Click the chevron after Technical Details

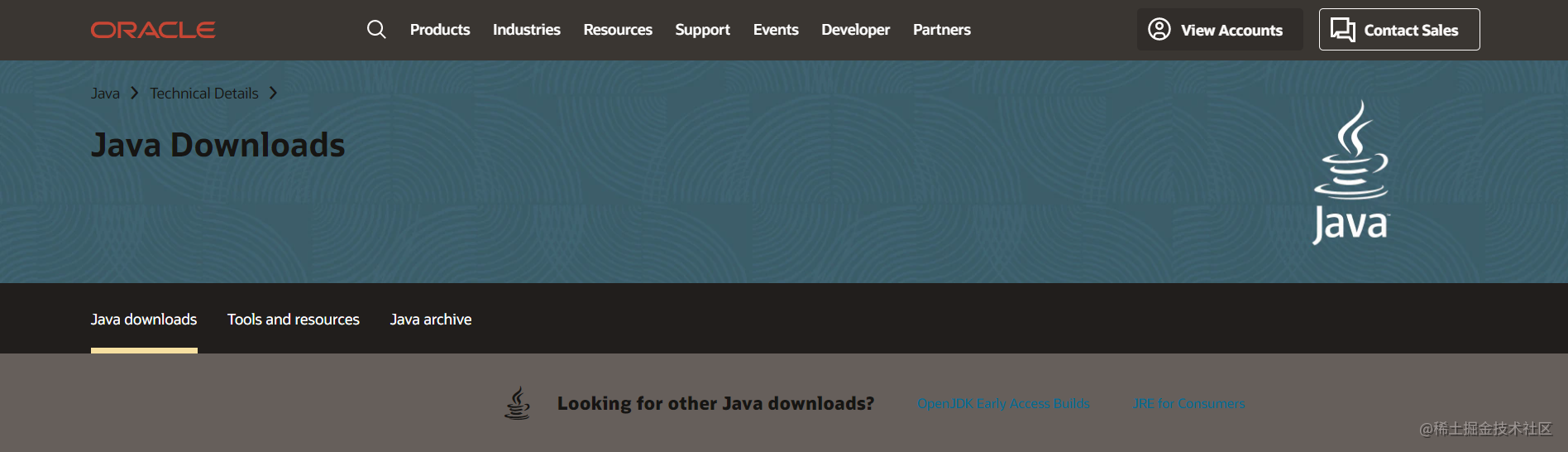point(273,94)
